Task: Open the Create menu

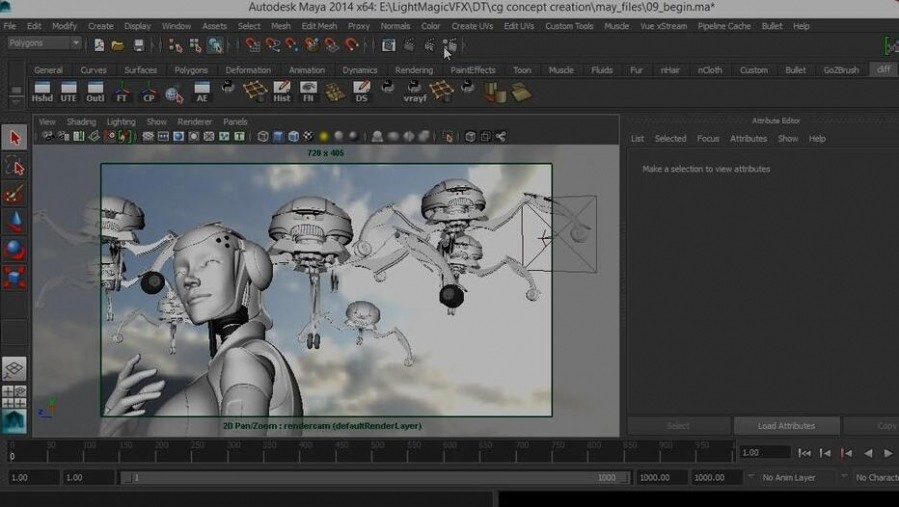Action: 100,26
